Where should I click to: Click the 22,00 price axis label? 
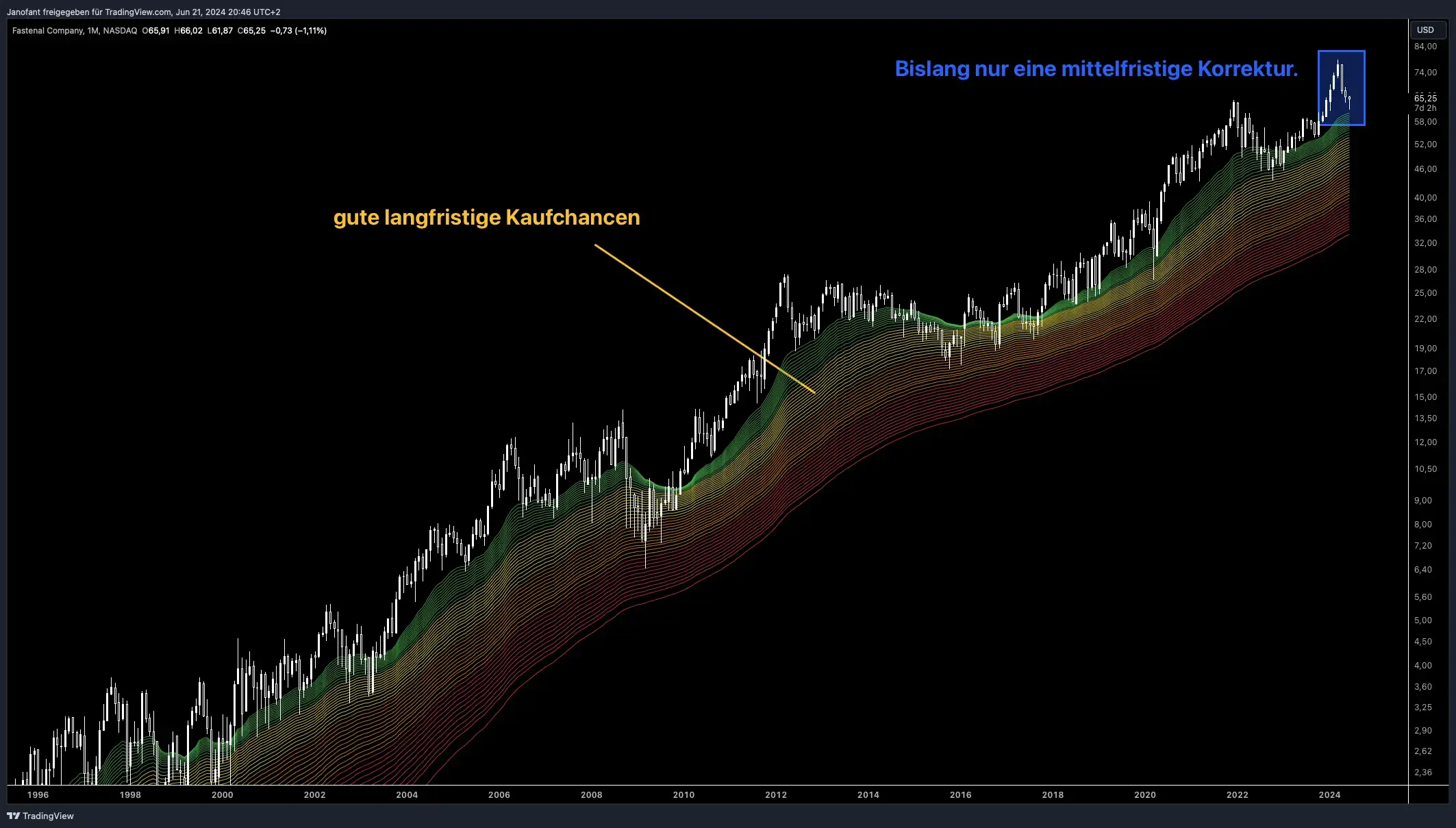1425,319
